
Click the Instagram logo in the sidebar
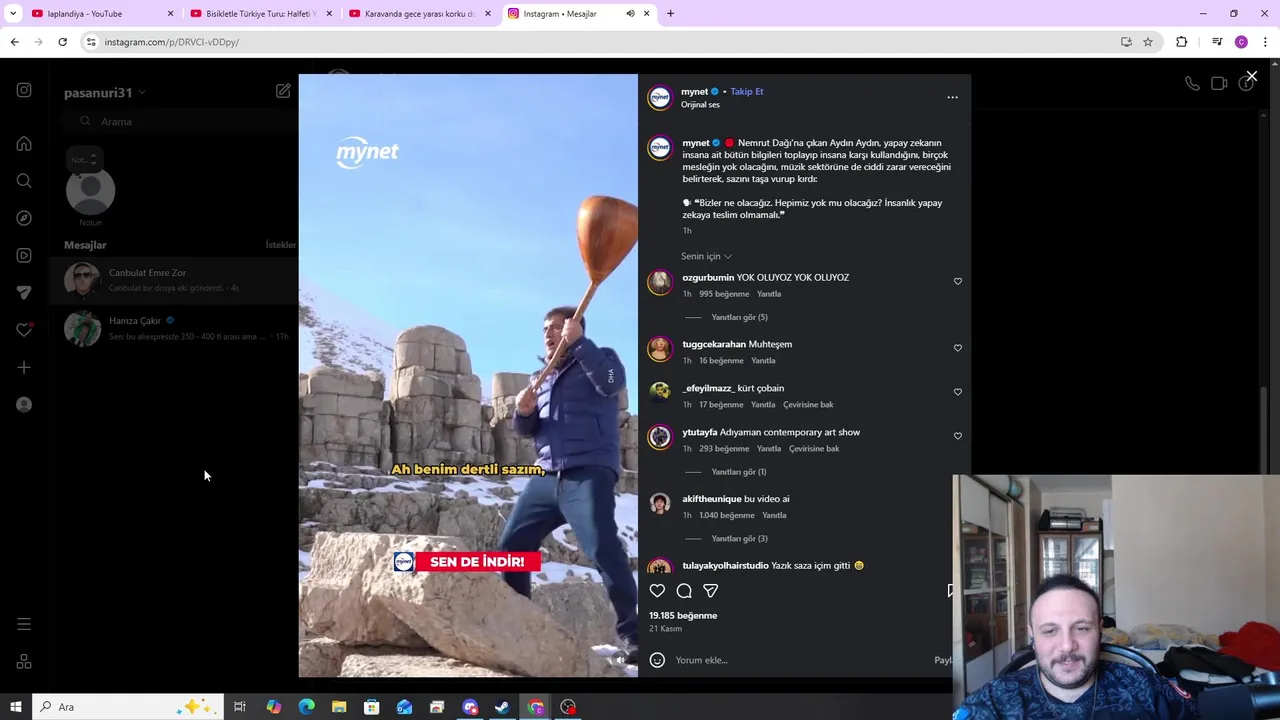point(24,90)
